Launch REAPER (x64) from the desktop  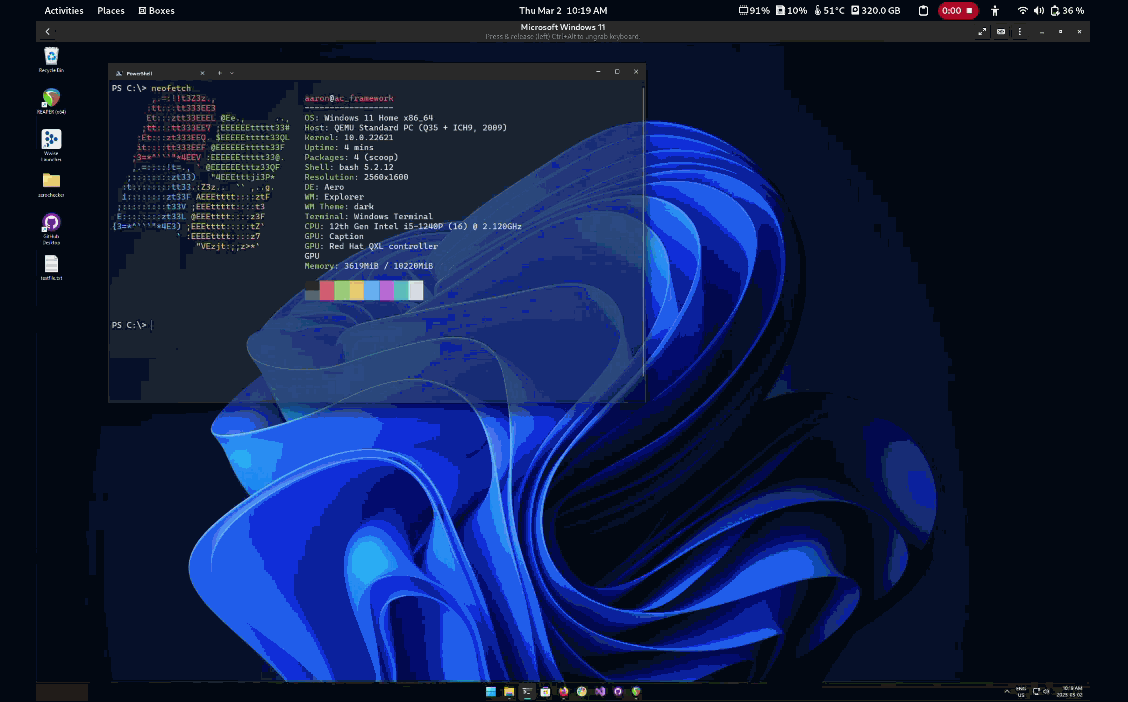(51, 101)
